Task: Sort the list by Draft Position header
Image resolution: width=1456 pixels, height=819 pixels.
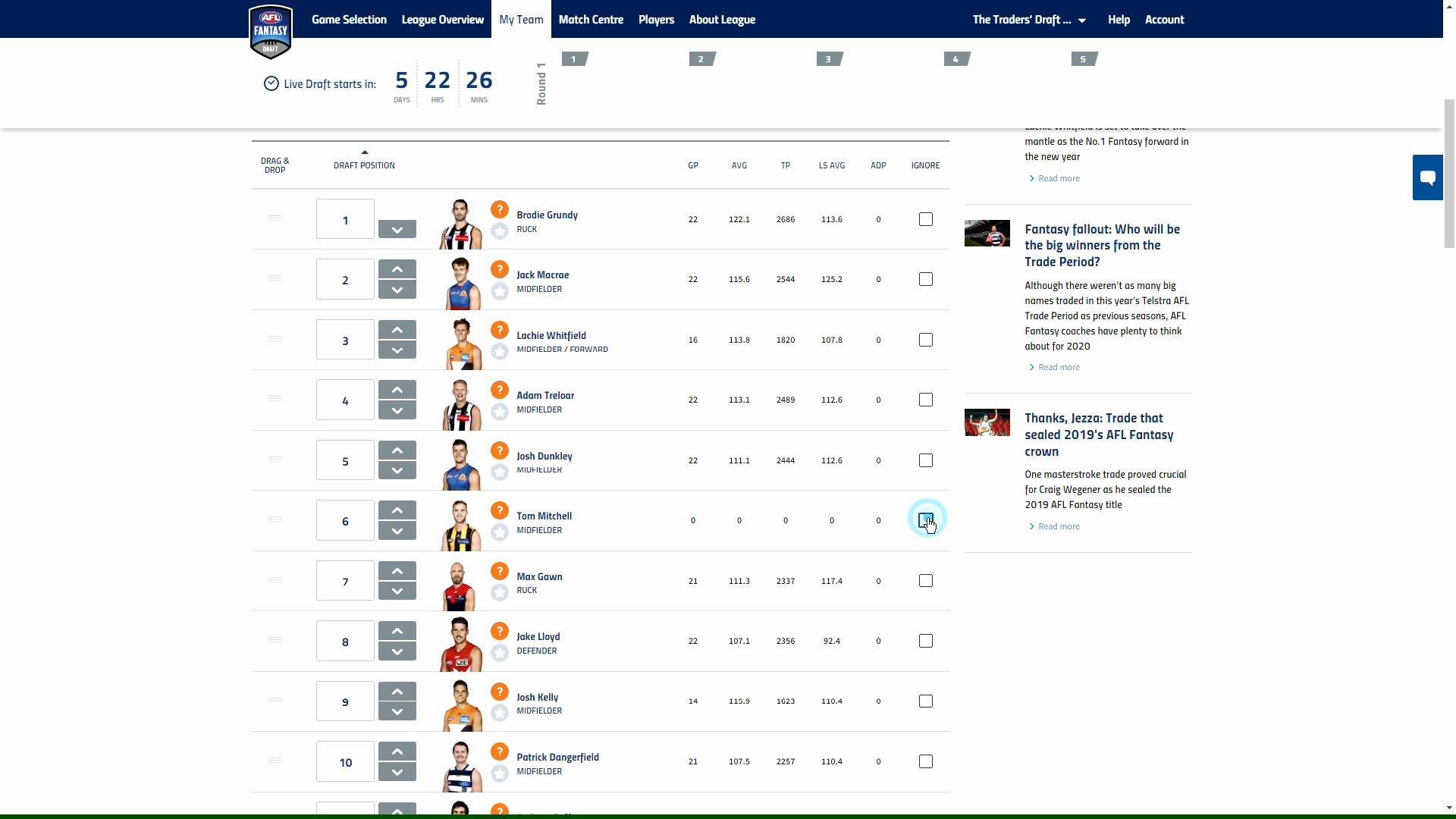Action: [x=364, y=165]
